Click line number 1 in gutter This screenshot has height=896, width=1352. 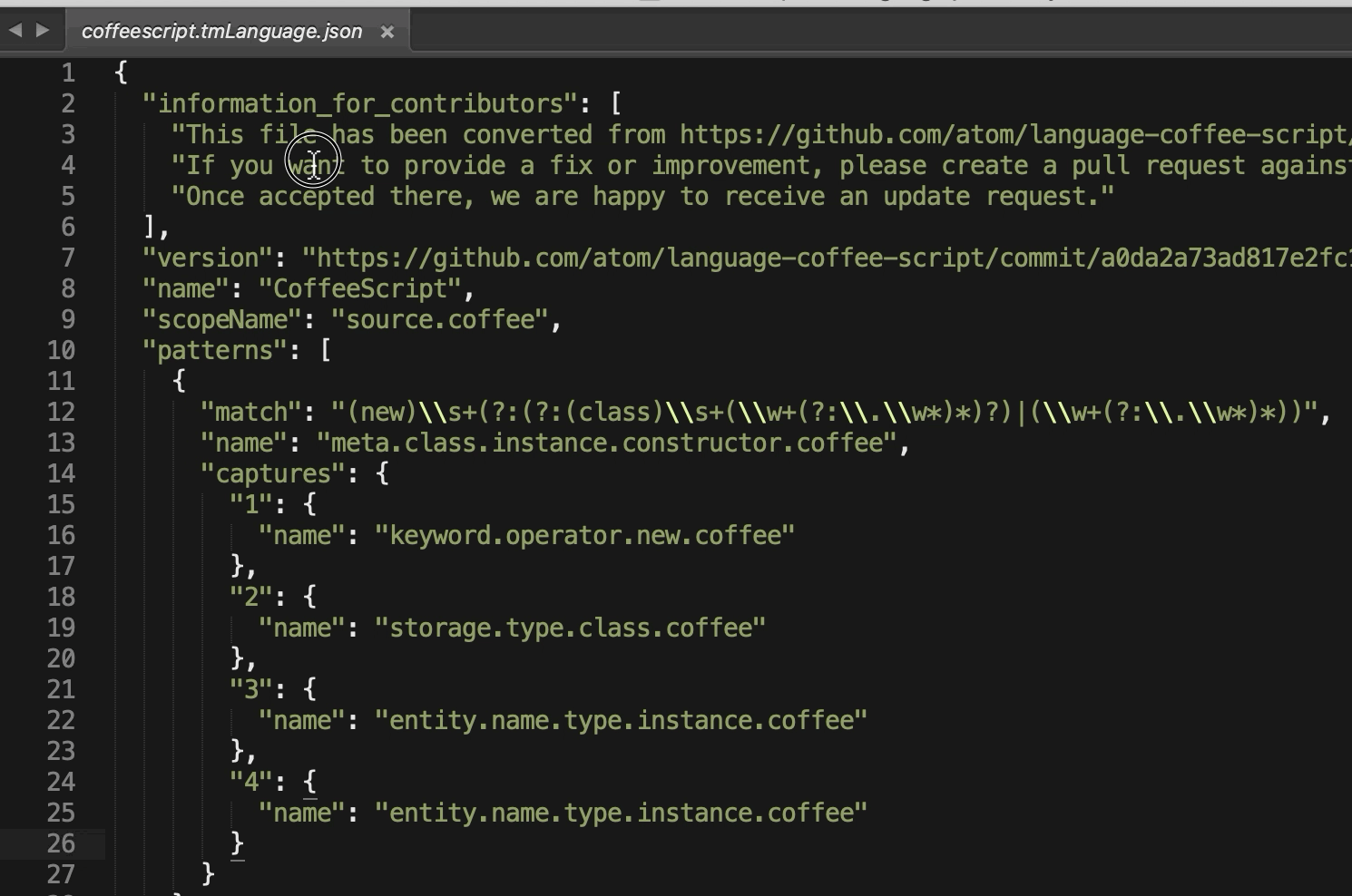pyautogui.click(x=68, y=73)
